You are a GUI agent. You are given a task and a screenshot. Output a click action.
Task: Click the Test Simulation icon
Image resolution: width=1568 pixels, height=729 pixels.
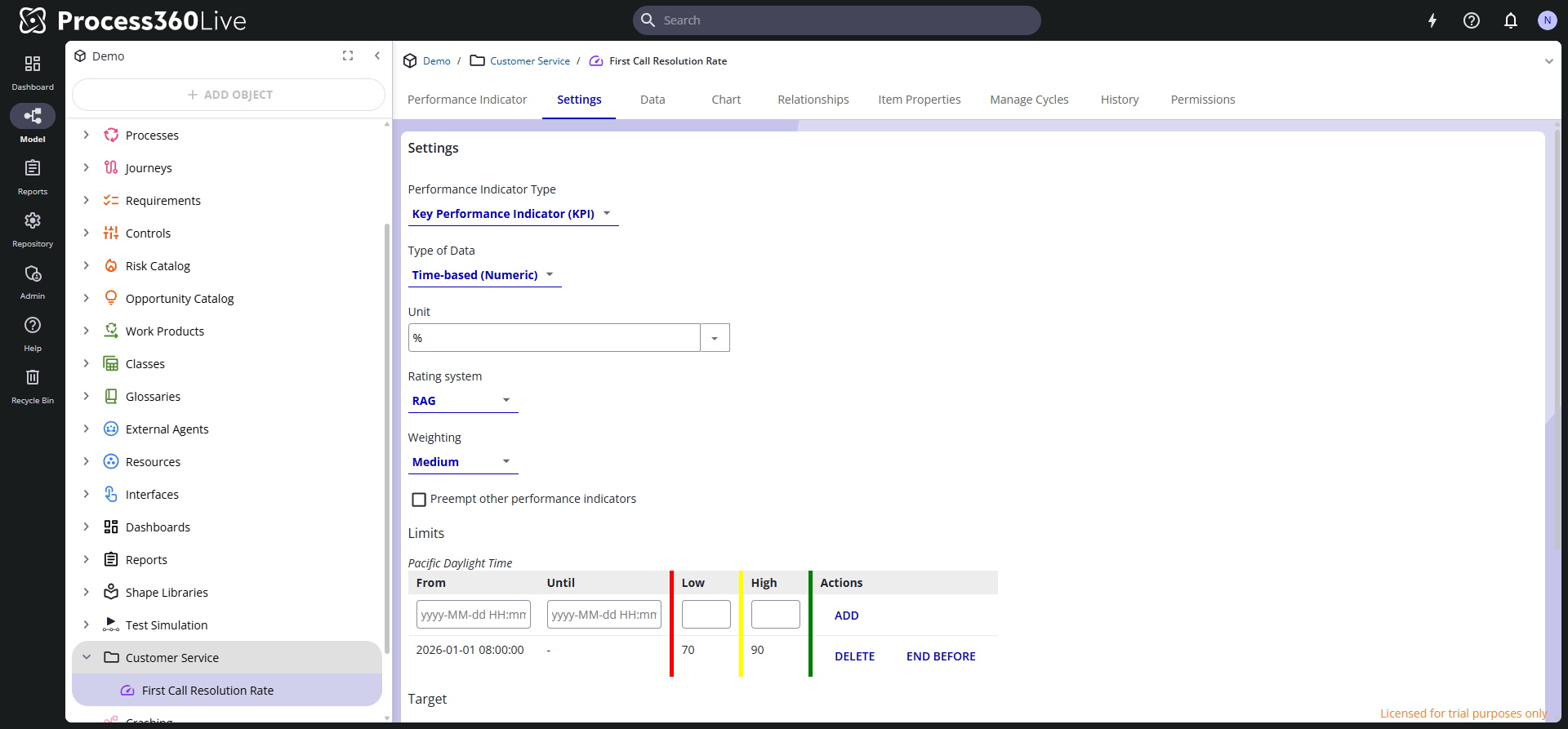click(x=111, y=625)
